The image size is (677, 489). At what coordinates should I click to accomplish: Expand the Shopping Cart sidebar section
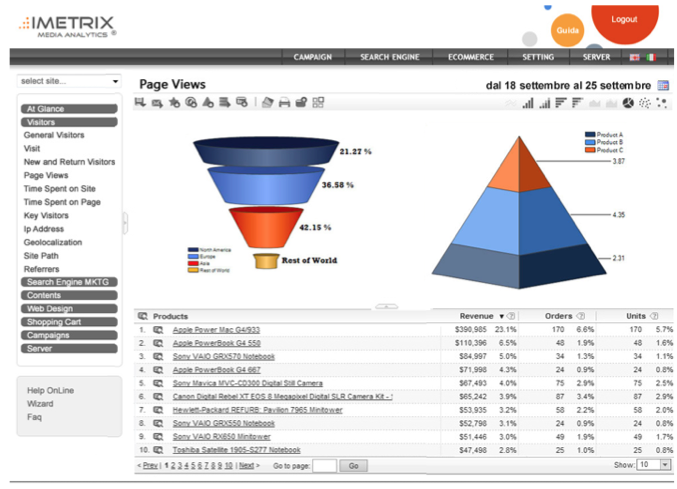pos(69,322)
